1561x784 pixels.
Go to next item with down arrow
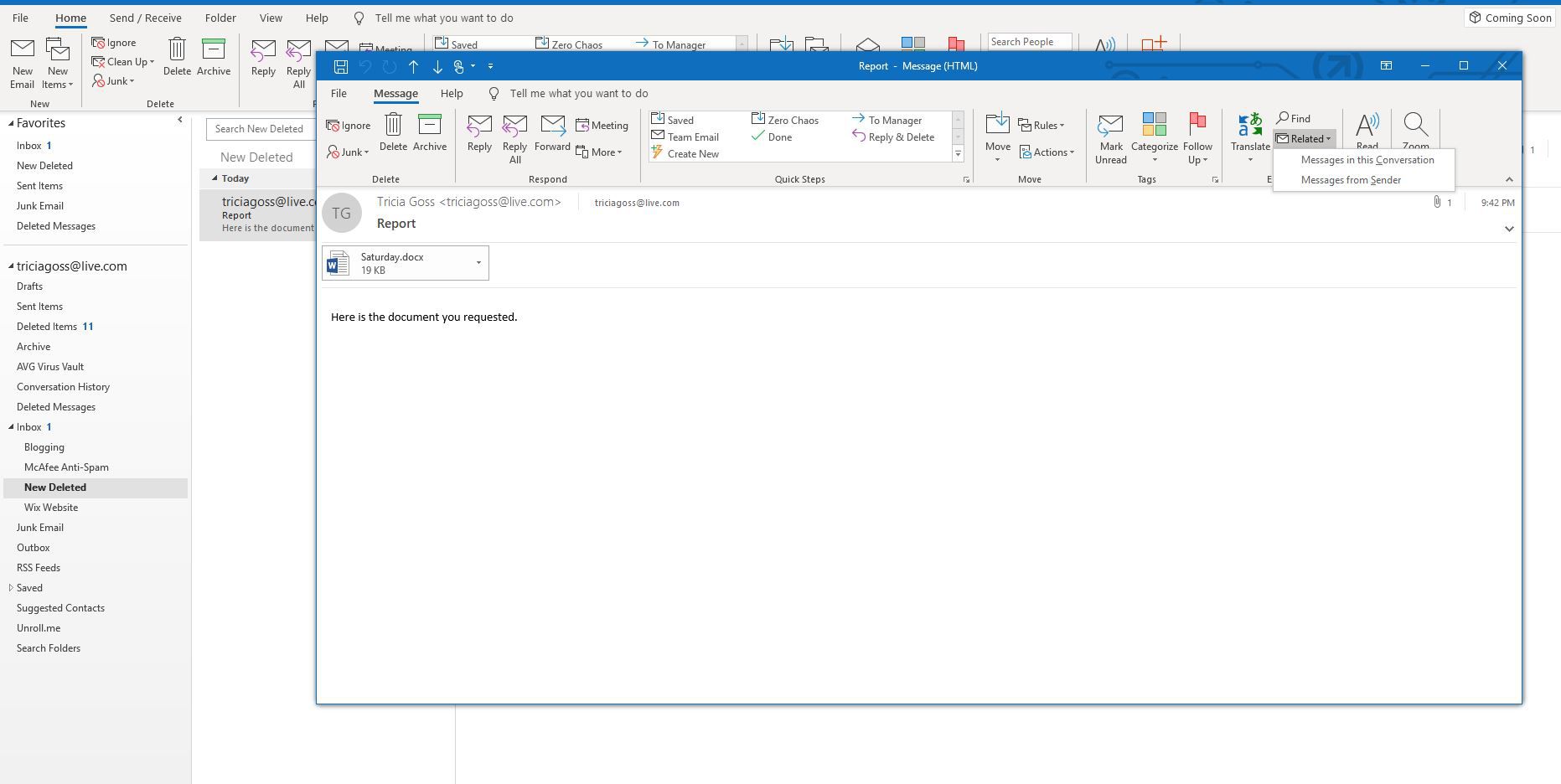pos(437,66)
